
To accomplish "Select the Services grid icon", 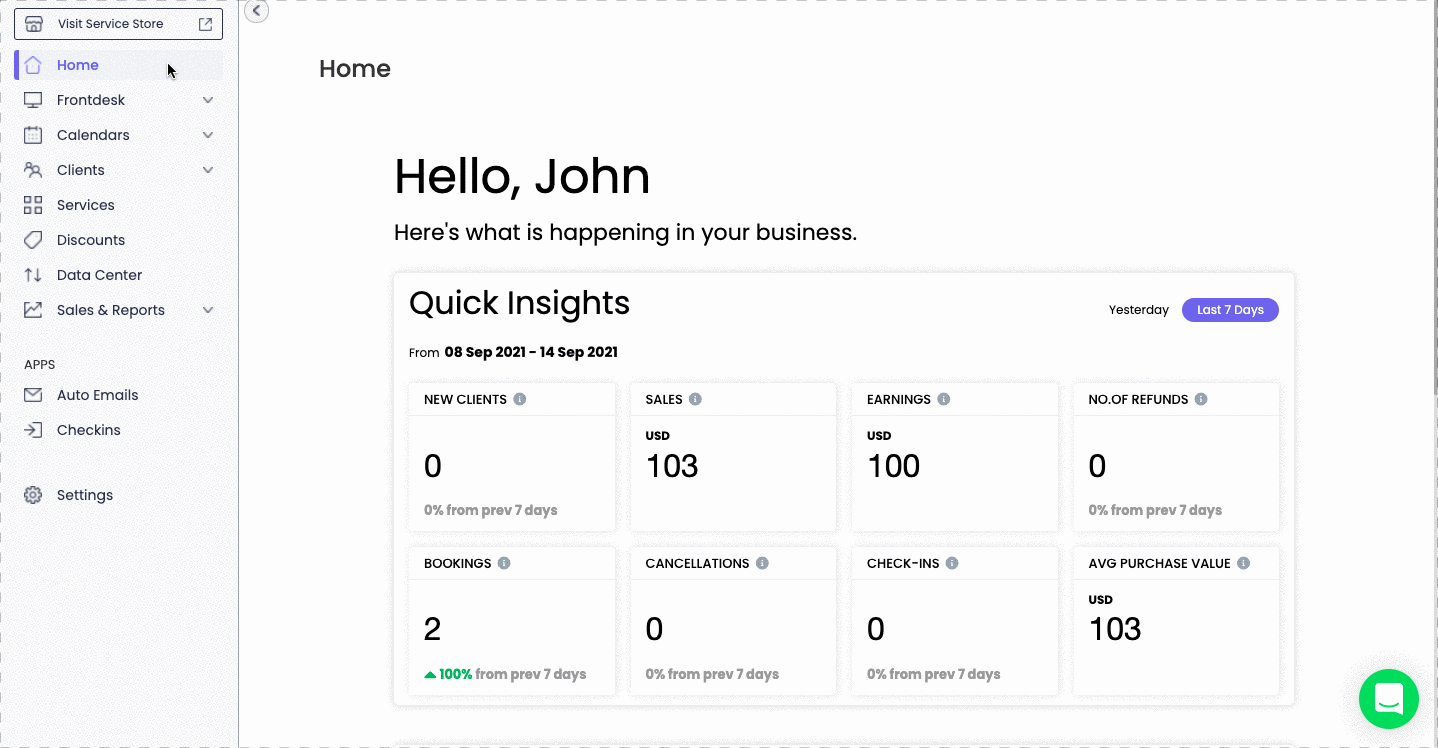I will tap(34, 204).
